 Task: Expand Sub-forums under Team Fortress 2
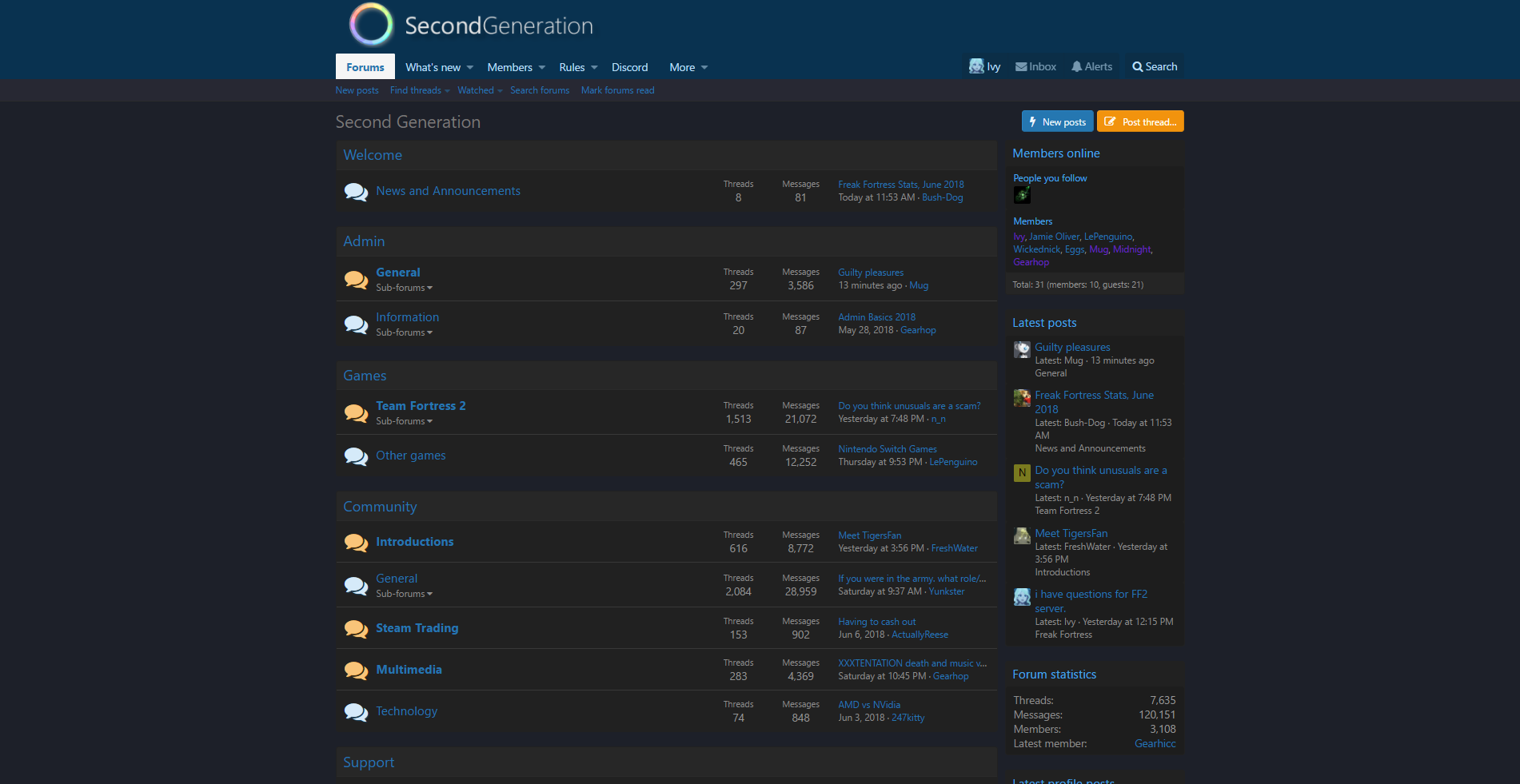coord(405,421)
